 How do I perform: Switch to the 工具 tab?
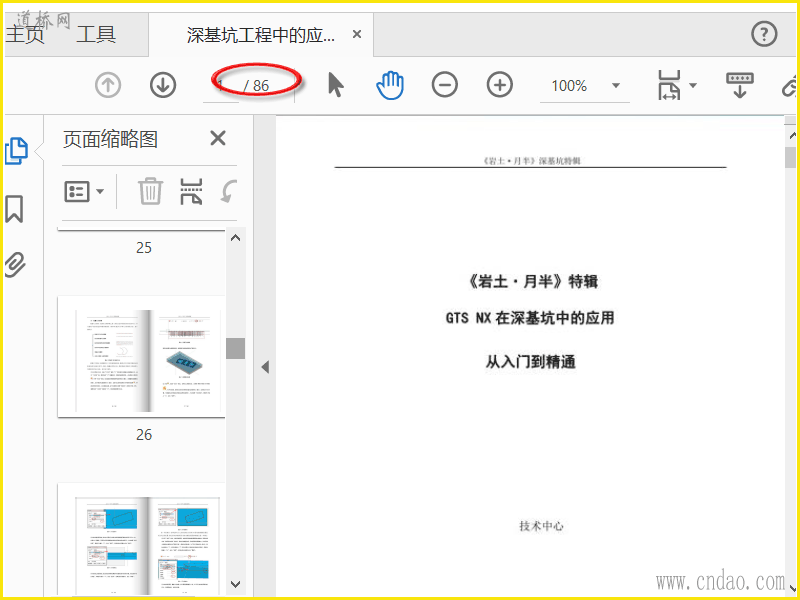(x=96, y=34)
